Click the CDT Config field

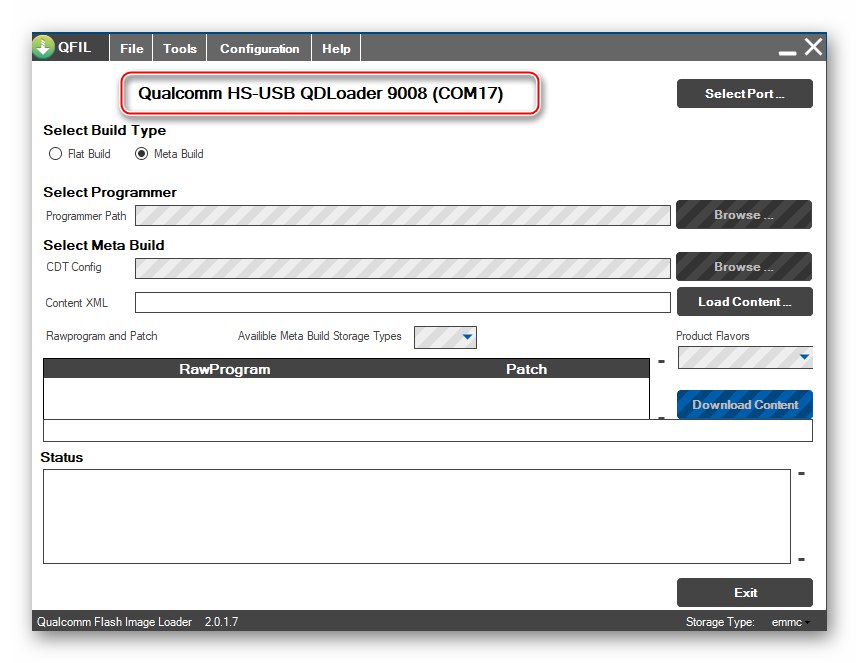403,268
